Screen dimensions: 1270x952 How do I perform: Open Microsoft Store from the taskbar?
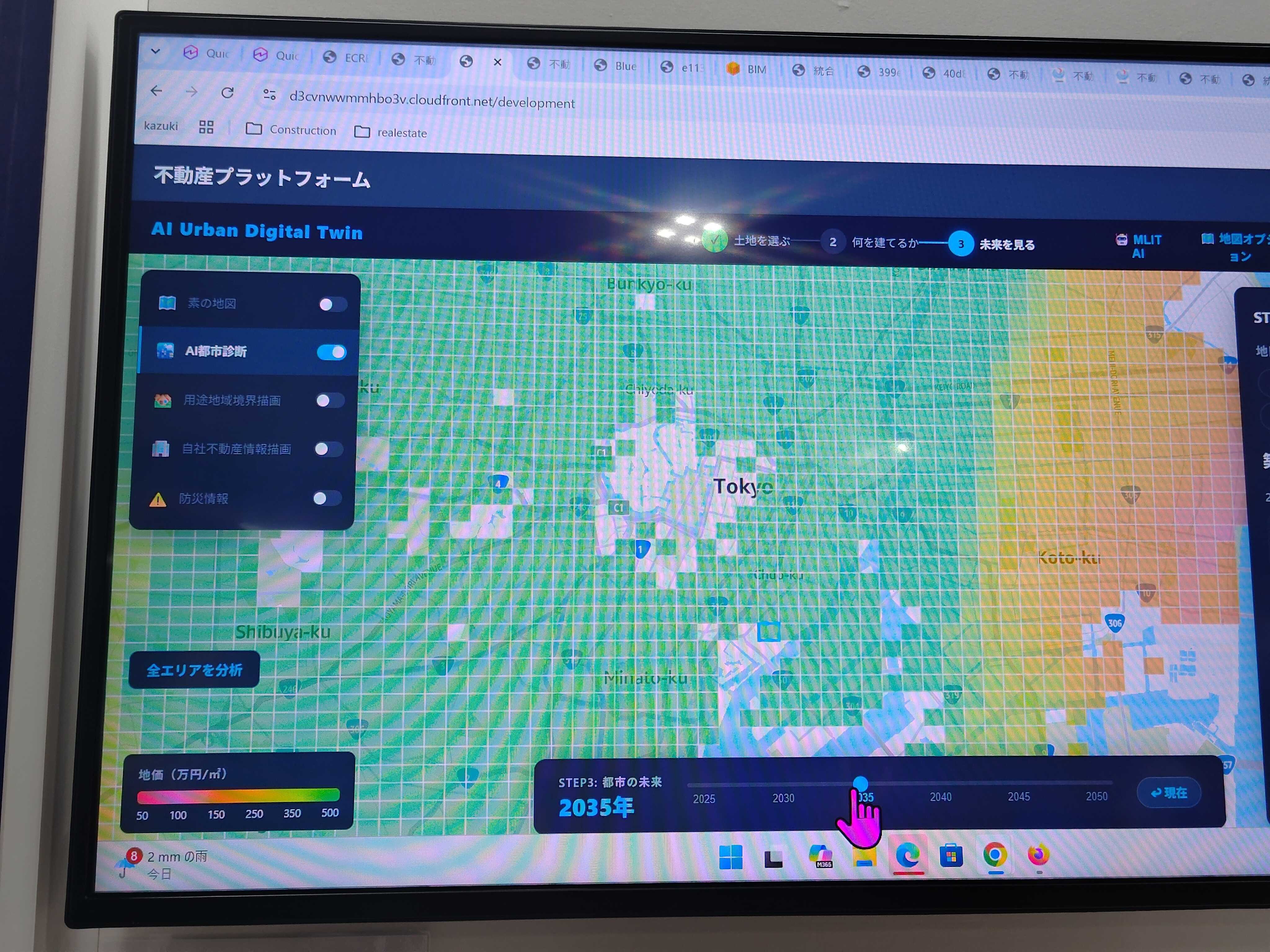(951, 856)
